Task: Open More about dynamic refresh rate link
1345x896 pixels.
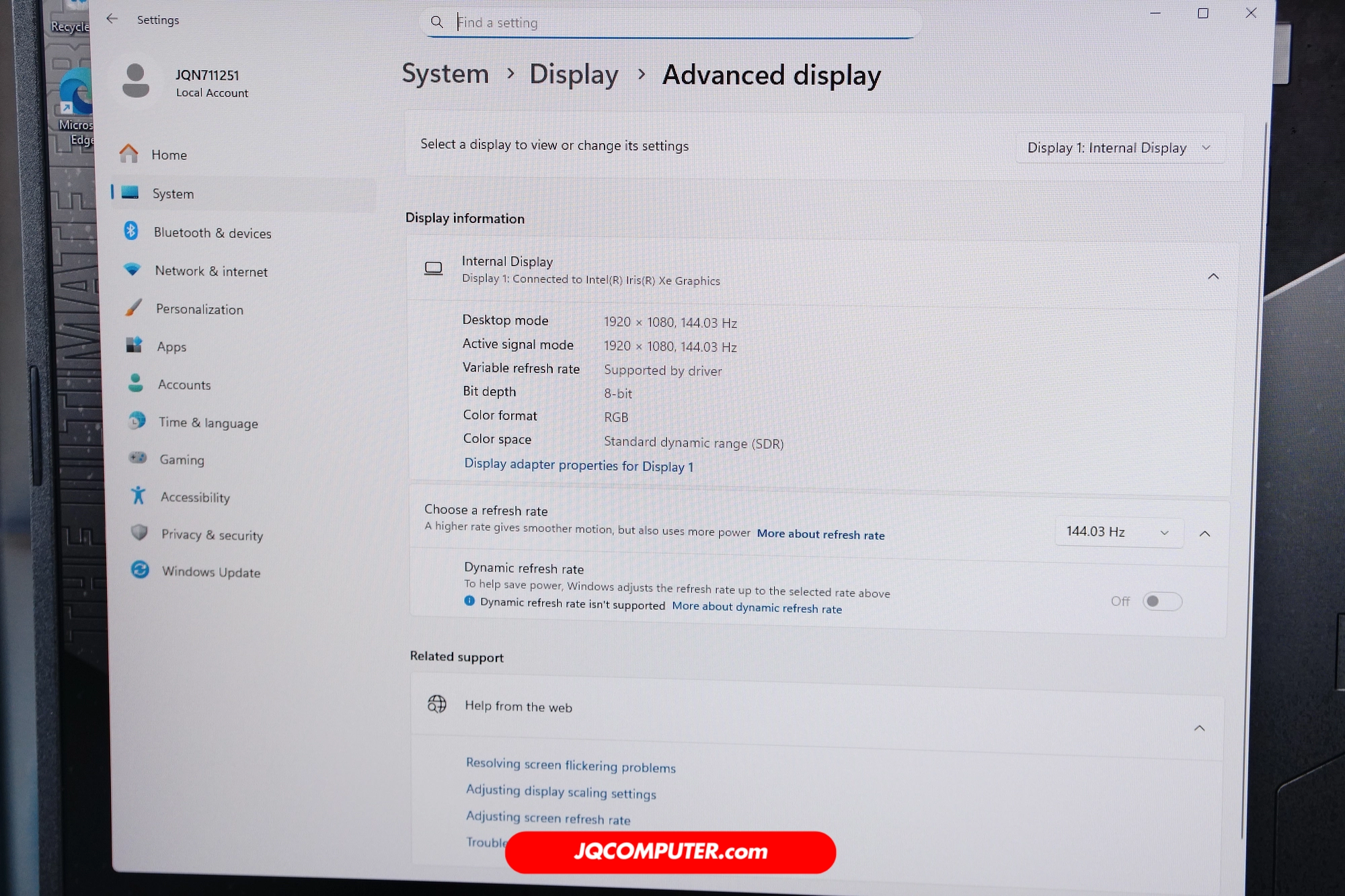Action: (757, 608)
